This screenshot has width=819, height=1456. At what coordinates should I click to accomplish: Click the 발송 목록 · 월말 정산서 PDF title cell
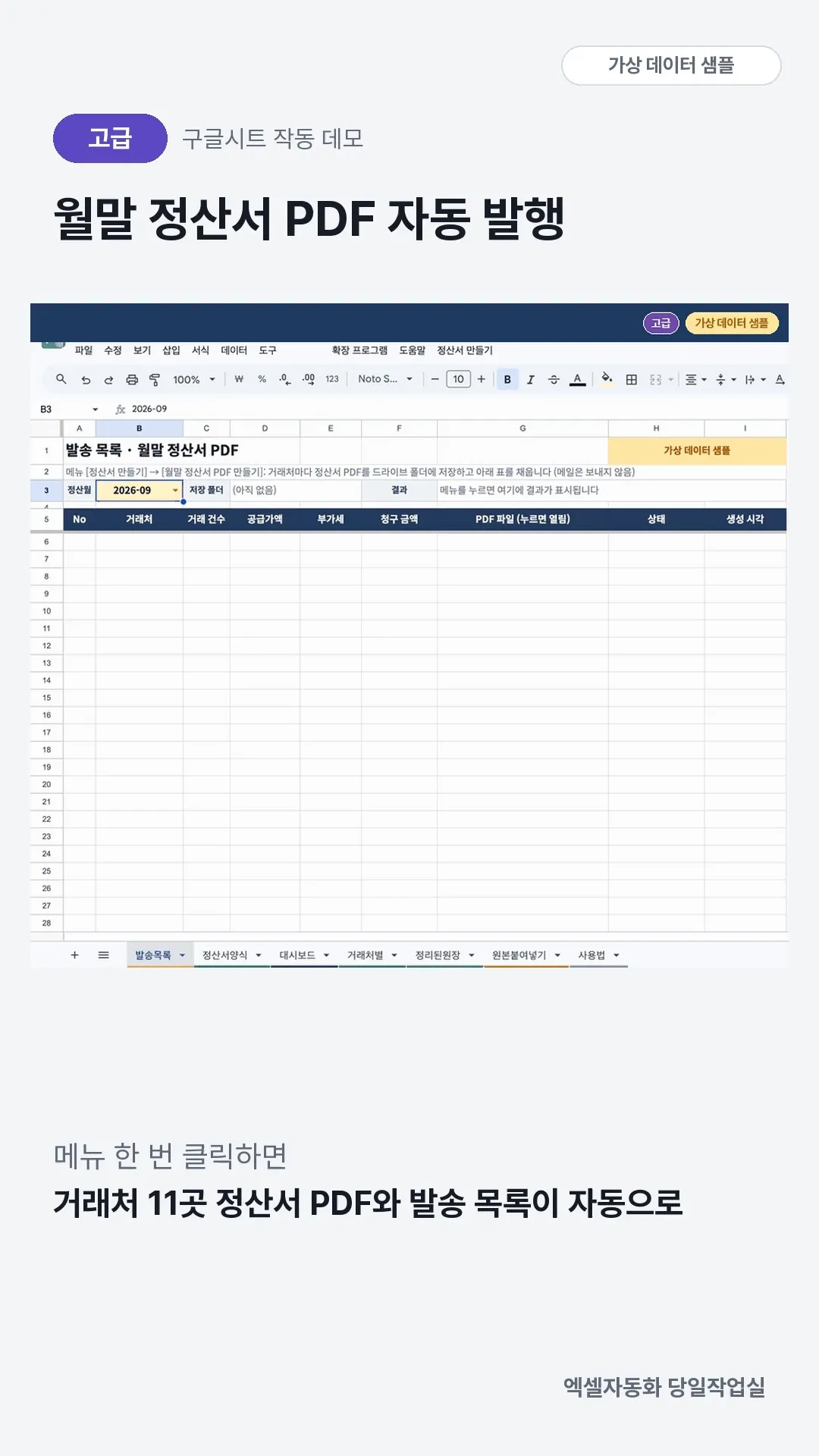tap(152, 450)
